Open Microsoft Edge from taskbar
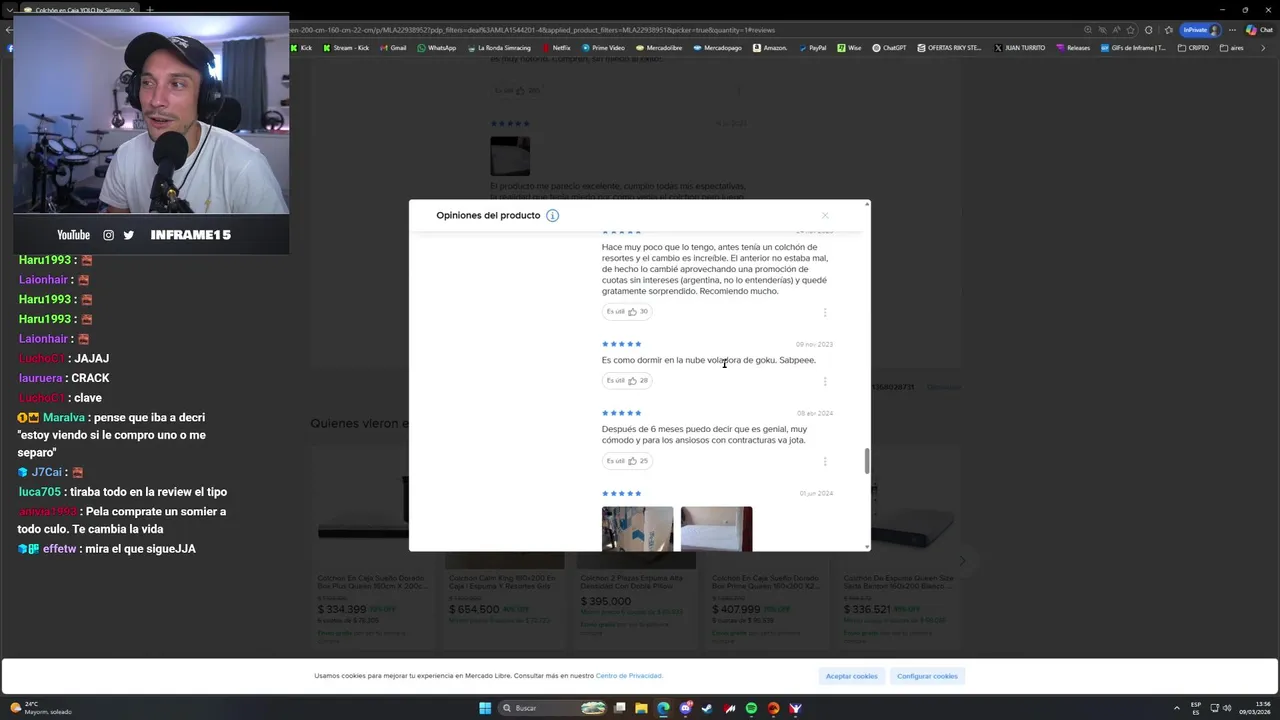The width and height of the screenshot is (1280, 720). 663,708
